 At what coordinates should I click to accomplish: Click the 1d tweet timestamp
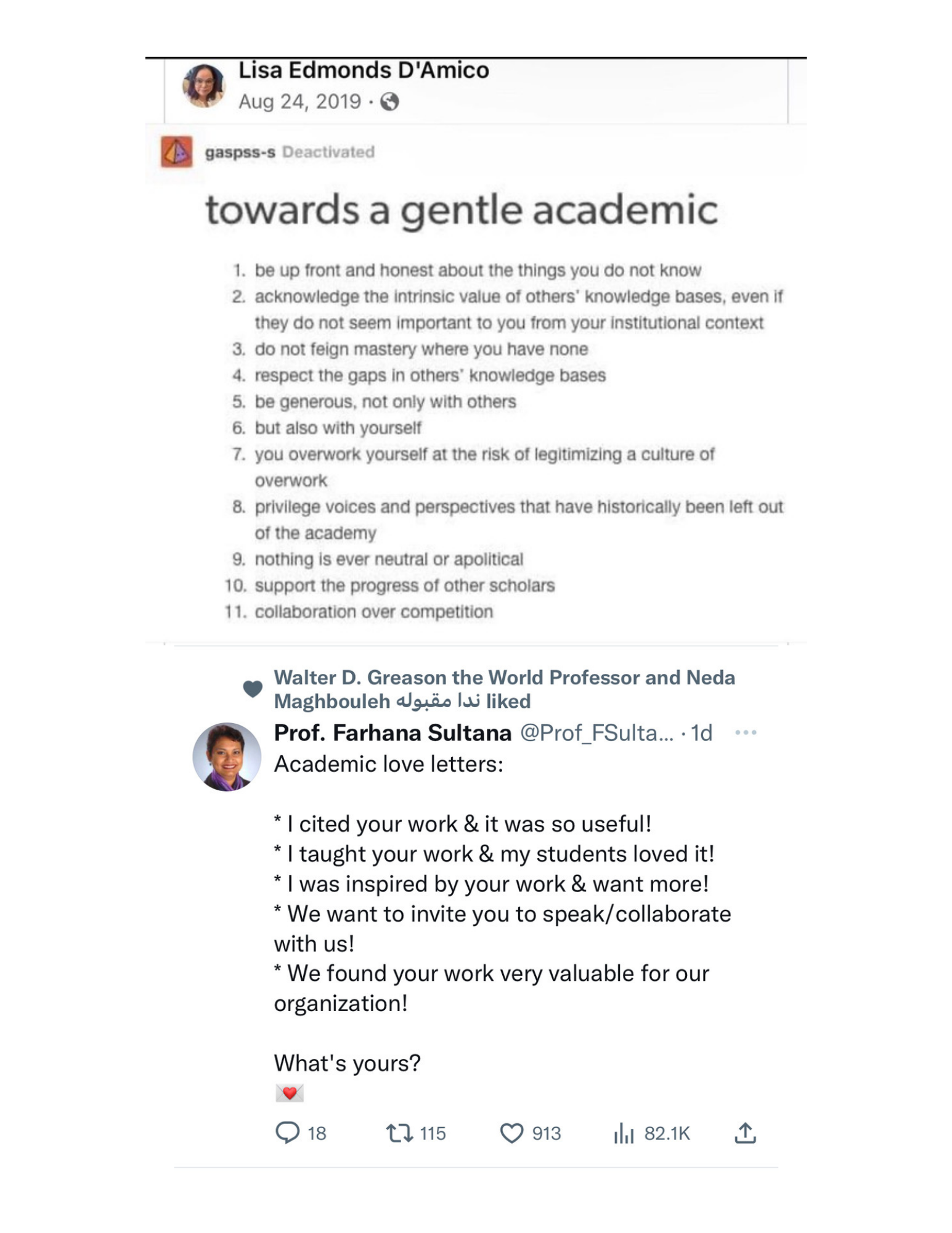pyautogui.click(x=701, y=732)
